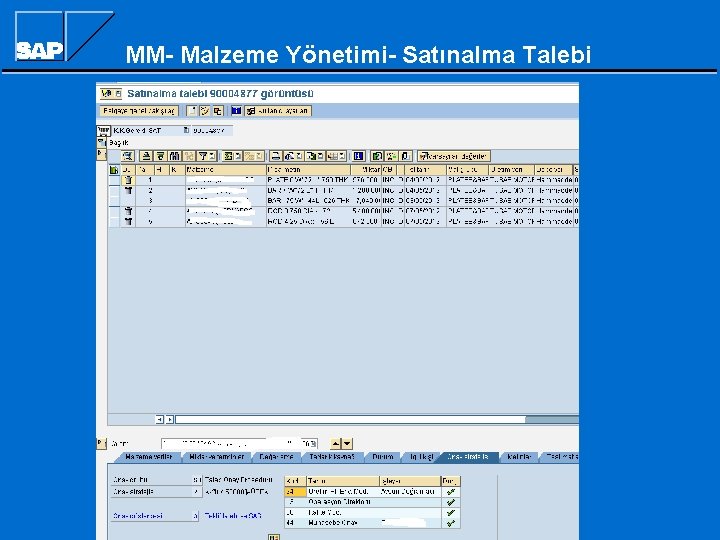
Task: Select the row selector of item 3
Action: tap(114, 201)
